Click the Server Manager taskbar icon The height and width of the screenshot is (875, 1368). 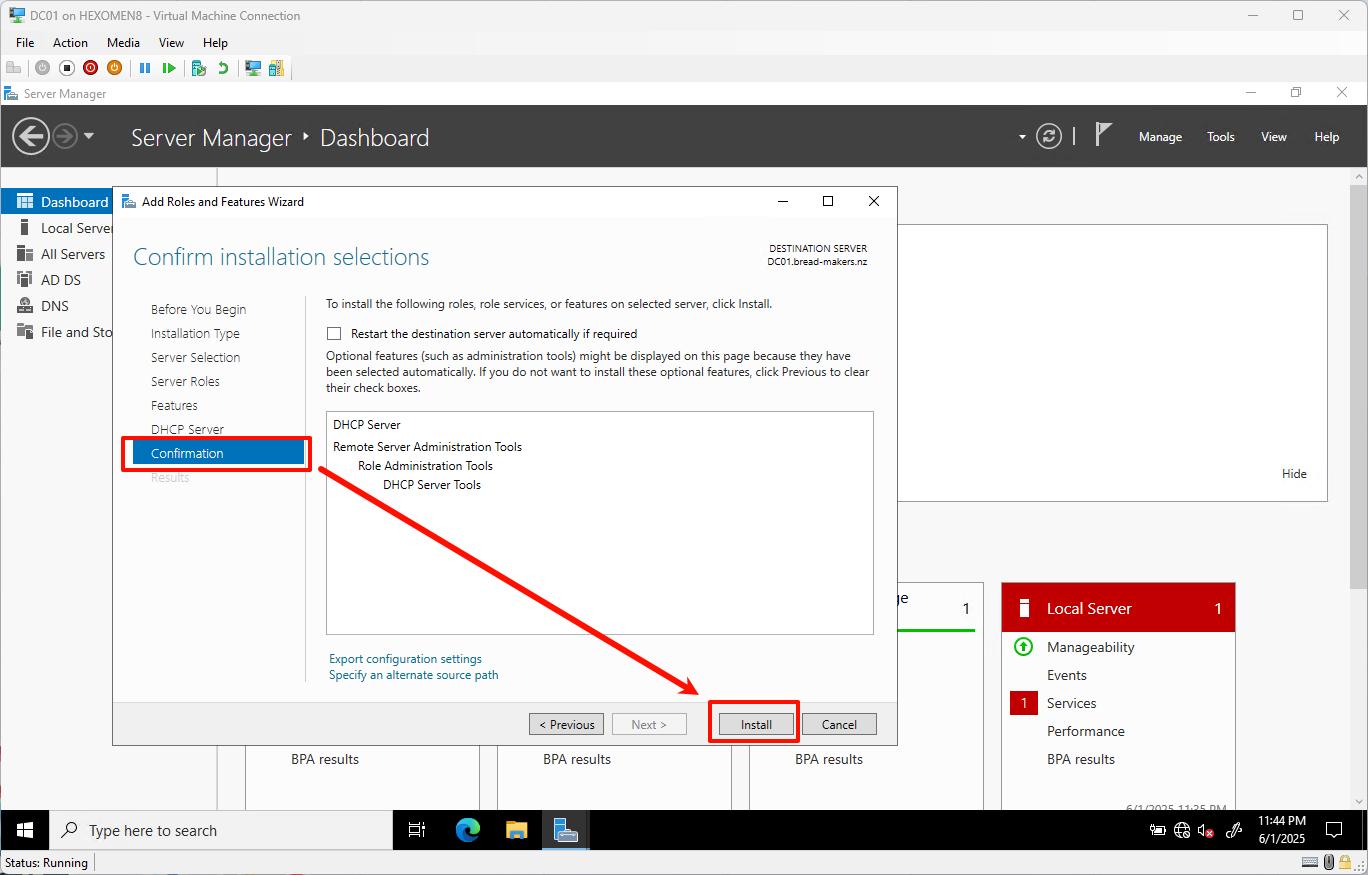(566, 830)
